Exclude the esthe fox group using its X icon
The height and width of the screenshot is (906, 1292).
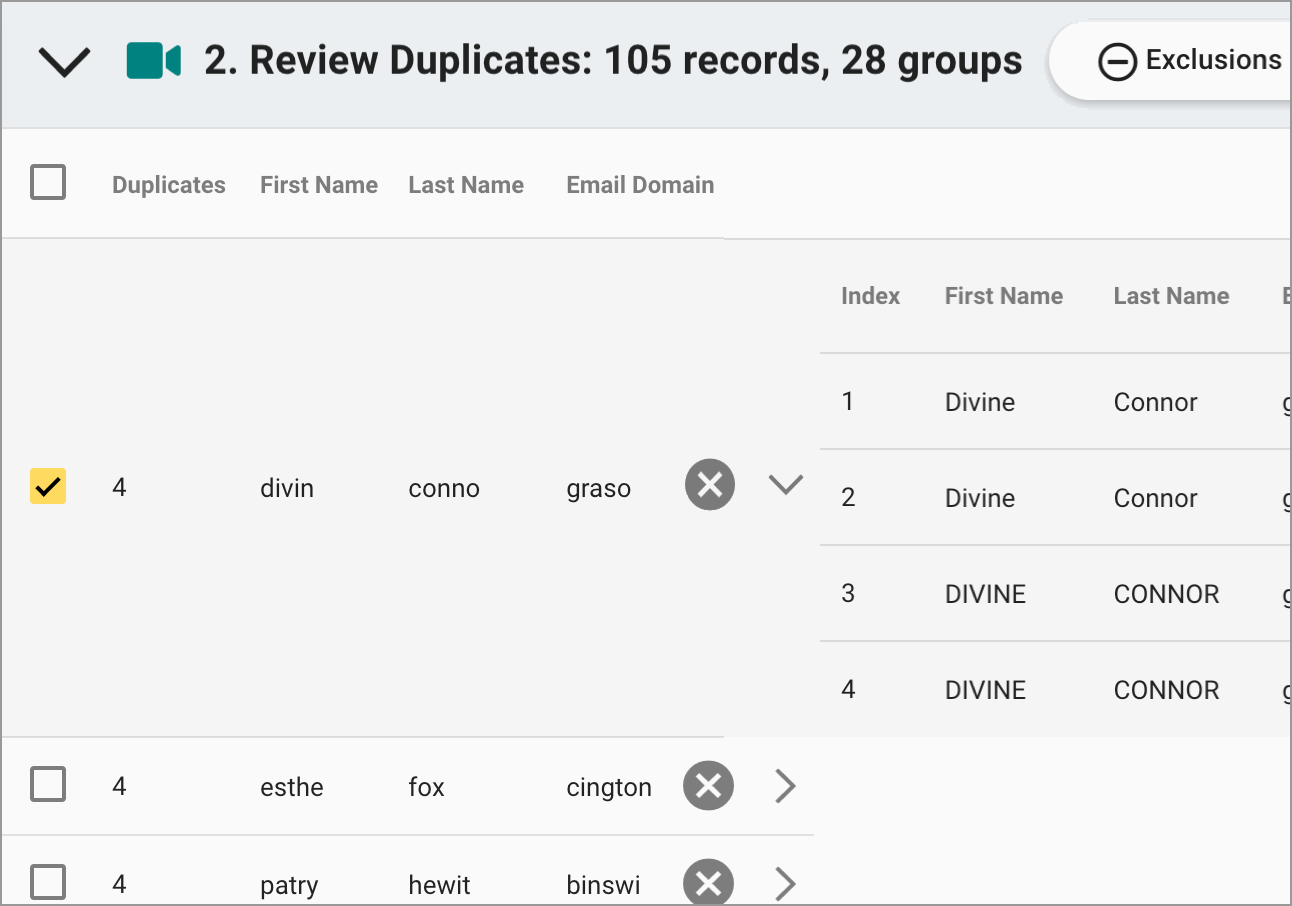pyautogui.click(x=709, y=785)
